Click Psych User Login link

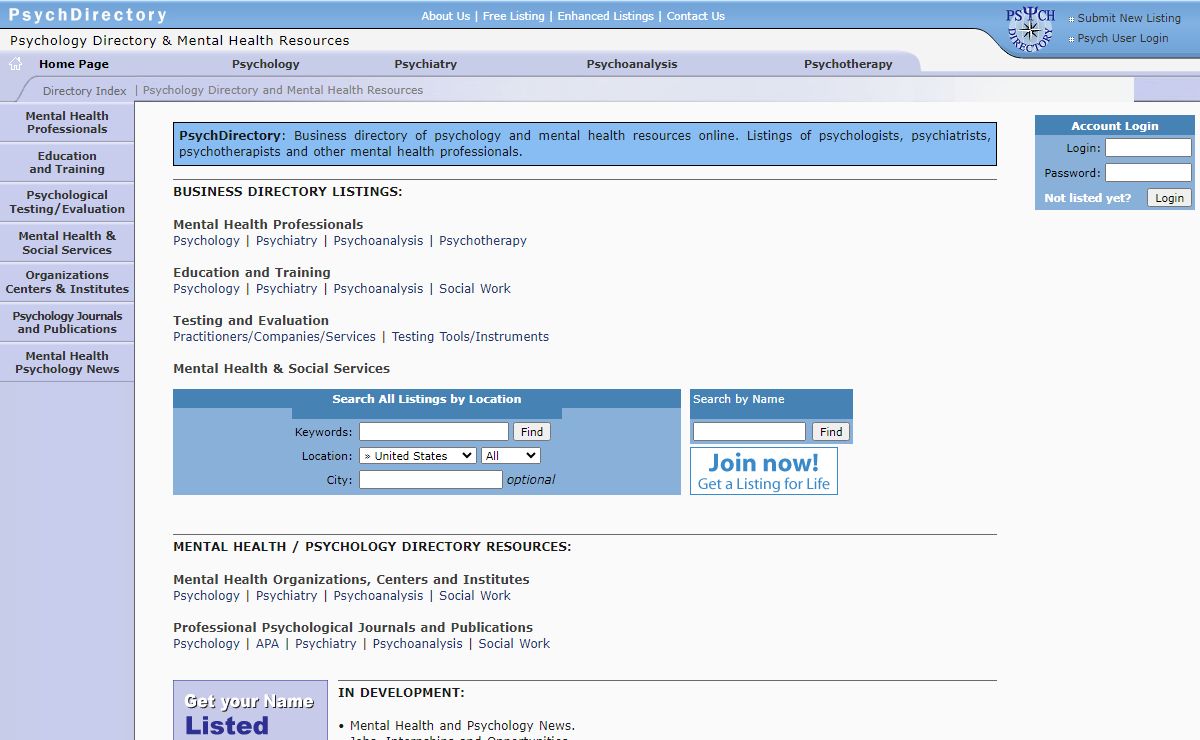coord(1123,38)
